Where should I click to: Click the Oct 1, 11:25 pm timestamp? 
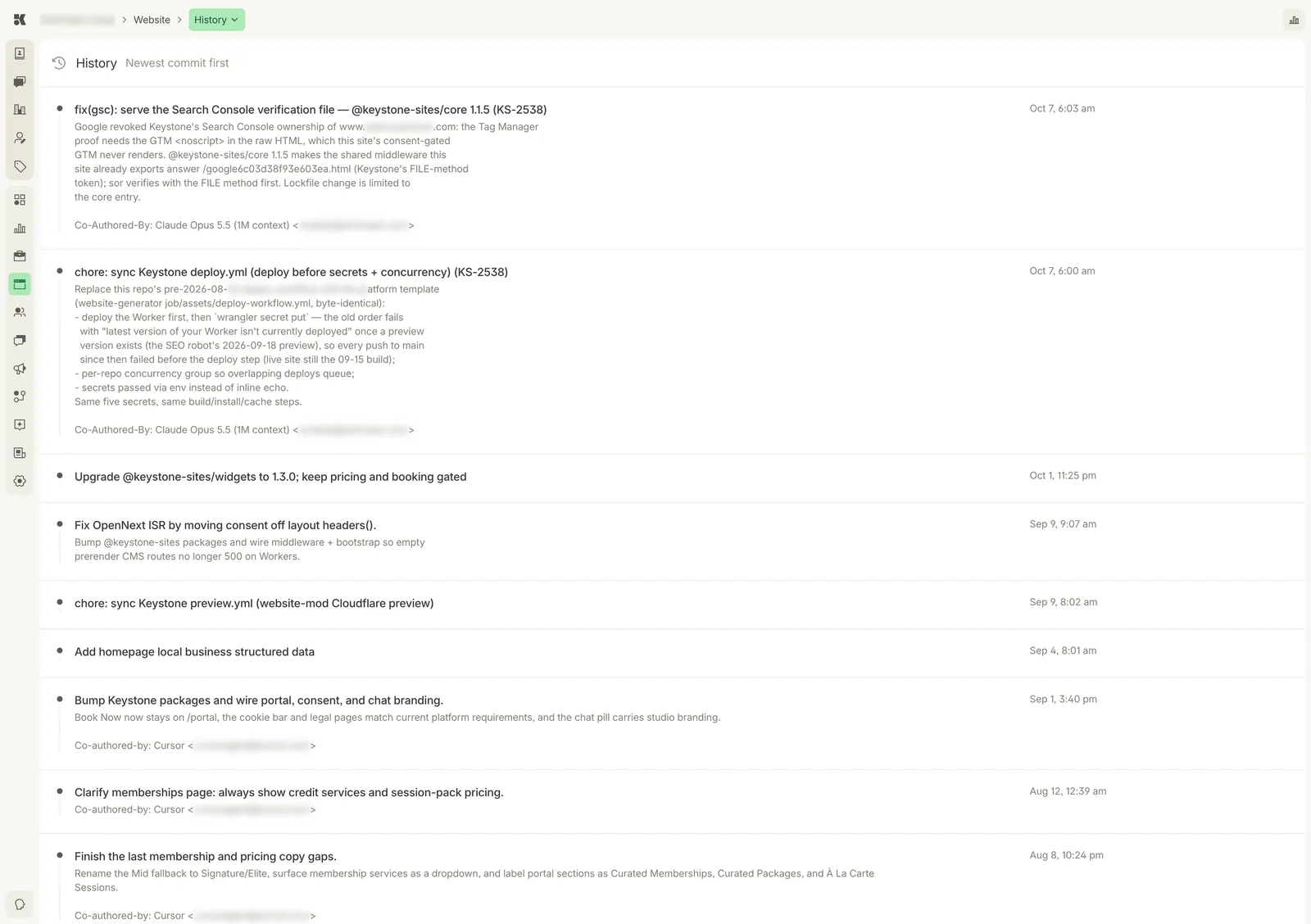click(x=1063, y=475)
